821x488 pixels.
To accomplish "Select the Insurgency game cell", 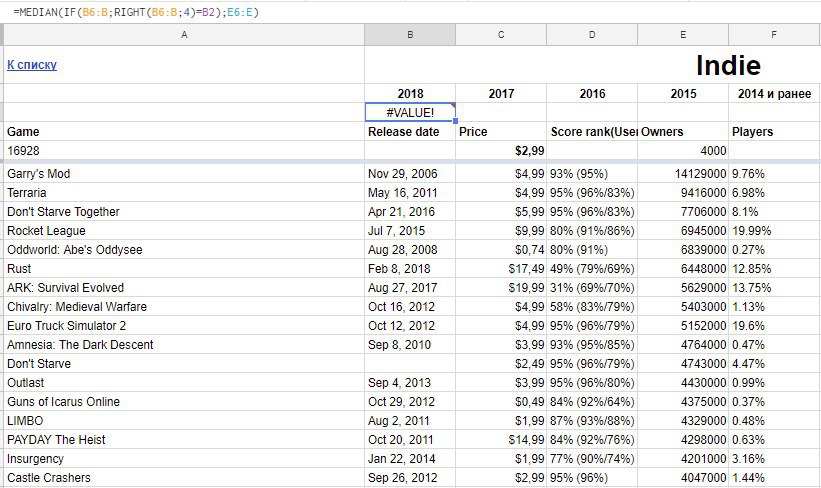I will click(x=184, y=459).
